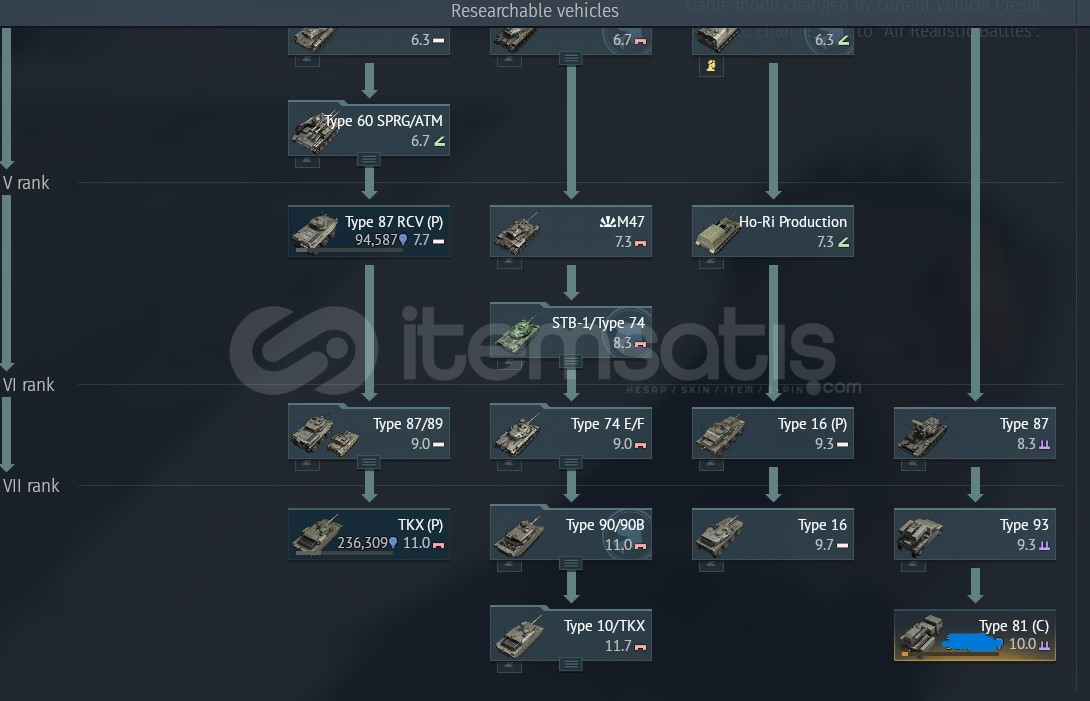Click the M47 tank icon

pyautogui.click(x=516, y=234)
